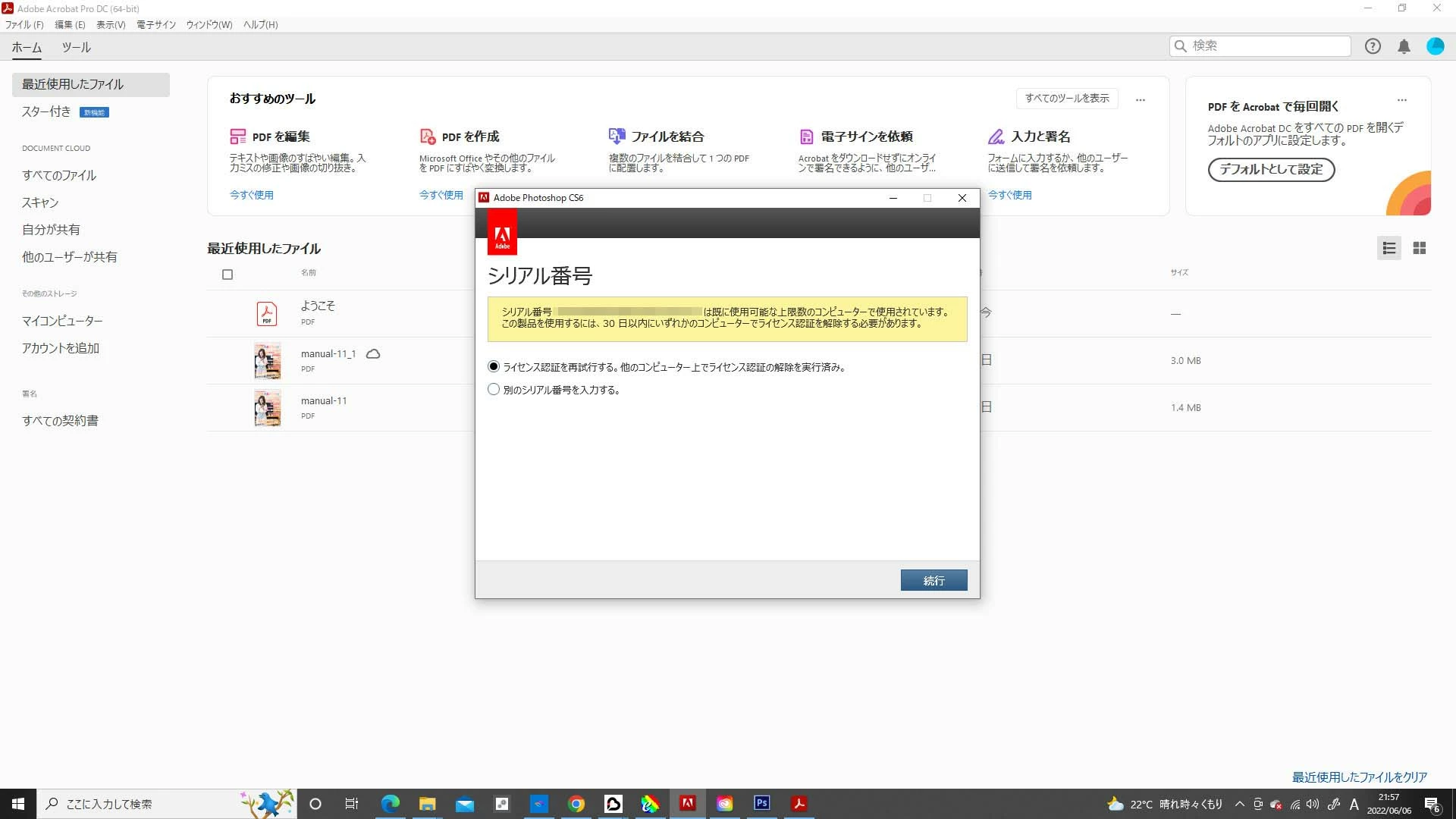Screen dimensions: 1456x819
Task: Open the おすすめのツール more options ellipsis
Action: click(x=1140, y=99)
